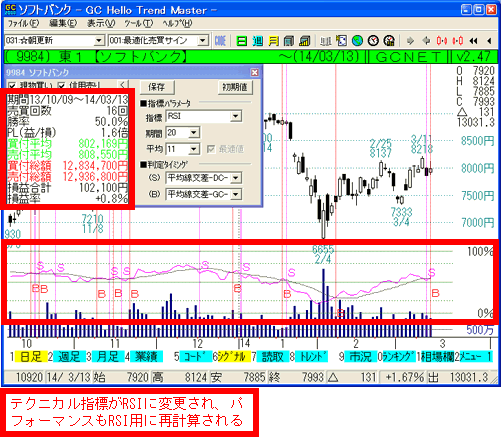The image size is (501, 437).
Task: Expand the 期間 20 dropdown
Action: click(194, 133)
